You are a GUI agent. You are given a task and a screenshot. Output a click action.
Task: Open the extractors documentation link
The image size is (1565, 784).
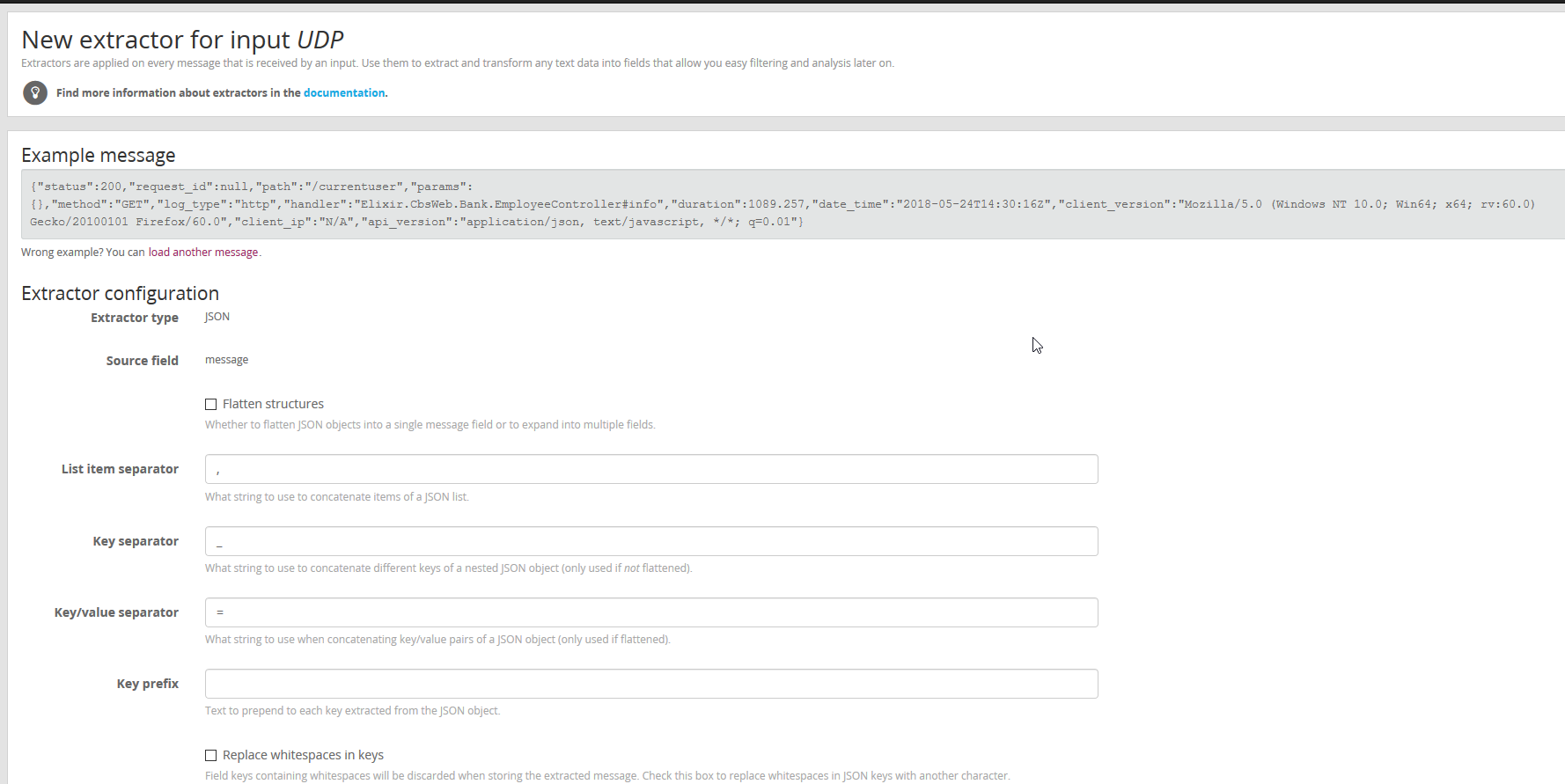pyautogui.click(x=344, y=93)
